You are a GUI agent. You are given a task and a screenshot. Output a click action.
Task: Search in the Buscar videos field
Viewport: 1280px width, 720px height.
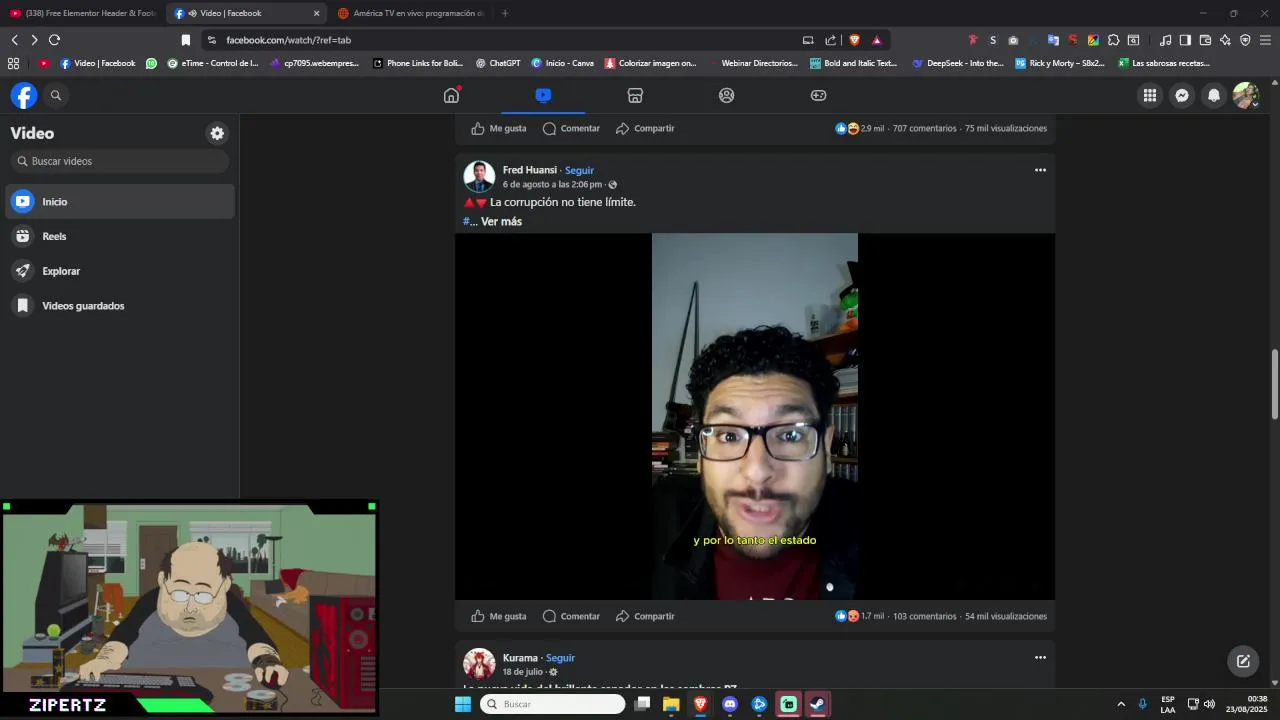tap(120, 161)
